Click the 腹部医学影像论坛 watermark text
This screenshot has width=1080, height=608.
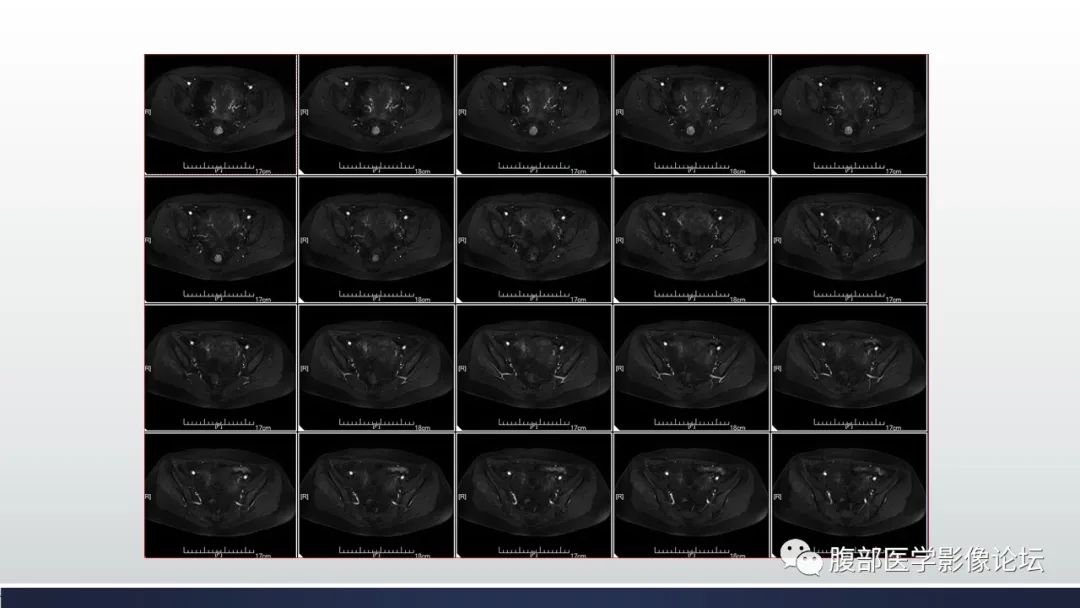(x=936, y=560)
